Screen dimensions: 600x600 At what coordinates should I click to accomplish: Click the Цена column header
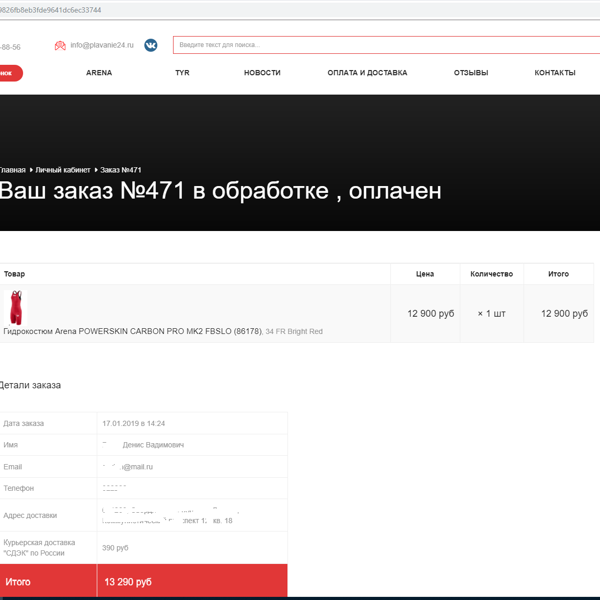click(425, 274)
